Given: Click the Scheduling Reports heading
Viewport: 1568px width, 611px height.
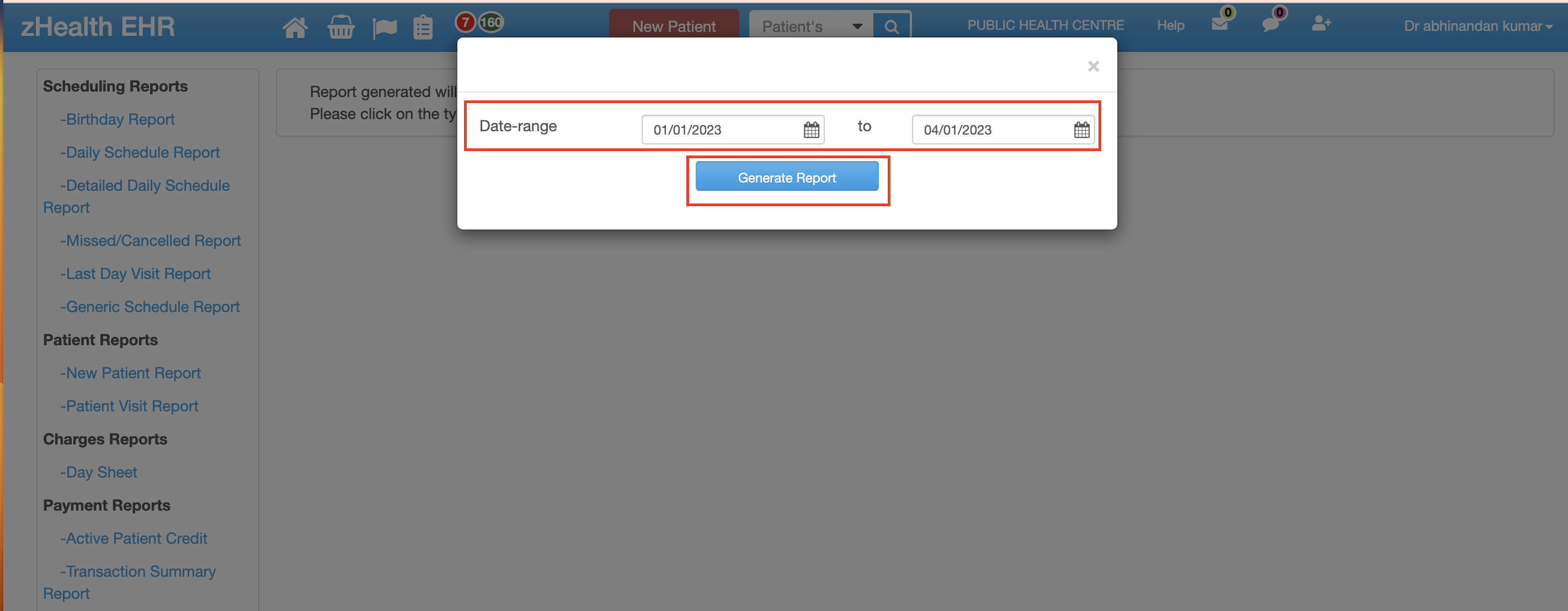Looking at the screenshot, I should pos(115,87).
